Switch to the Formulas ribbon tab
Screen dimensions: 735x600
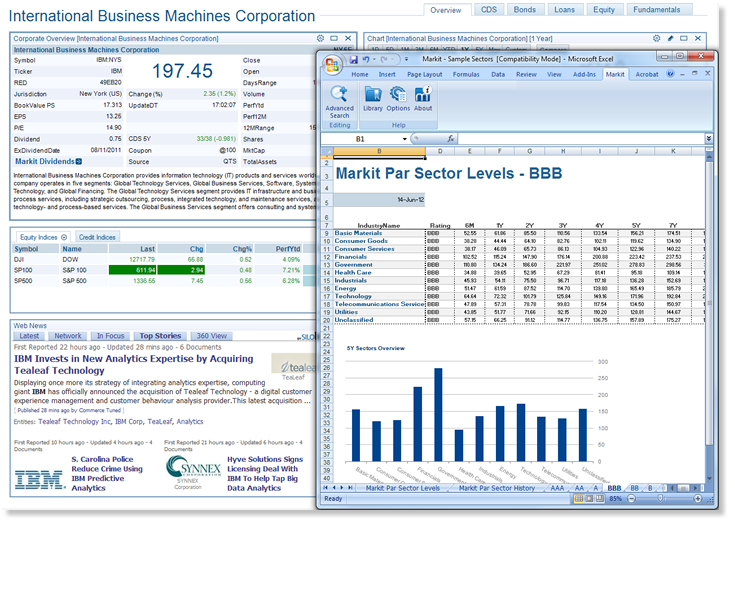465,74
